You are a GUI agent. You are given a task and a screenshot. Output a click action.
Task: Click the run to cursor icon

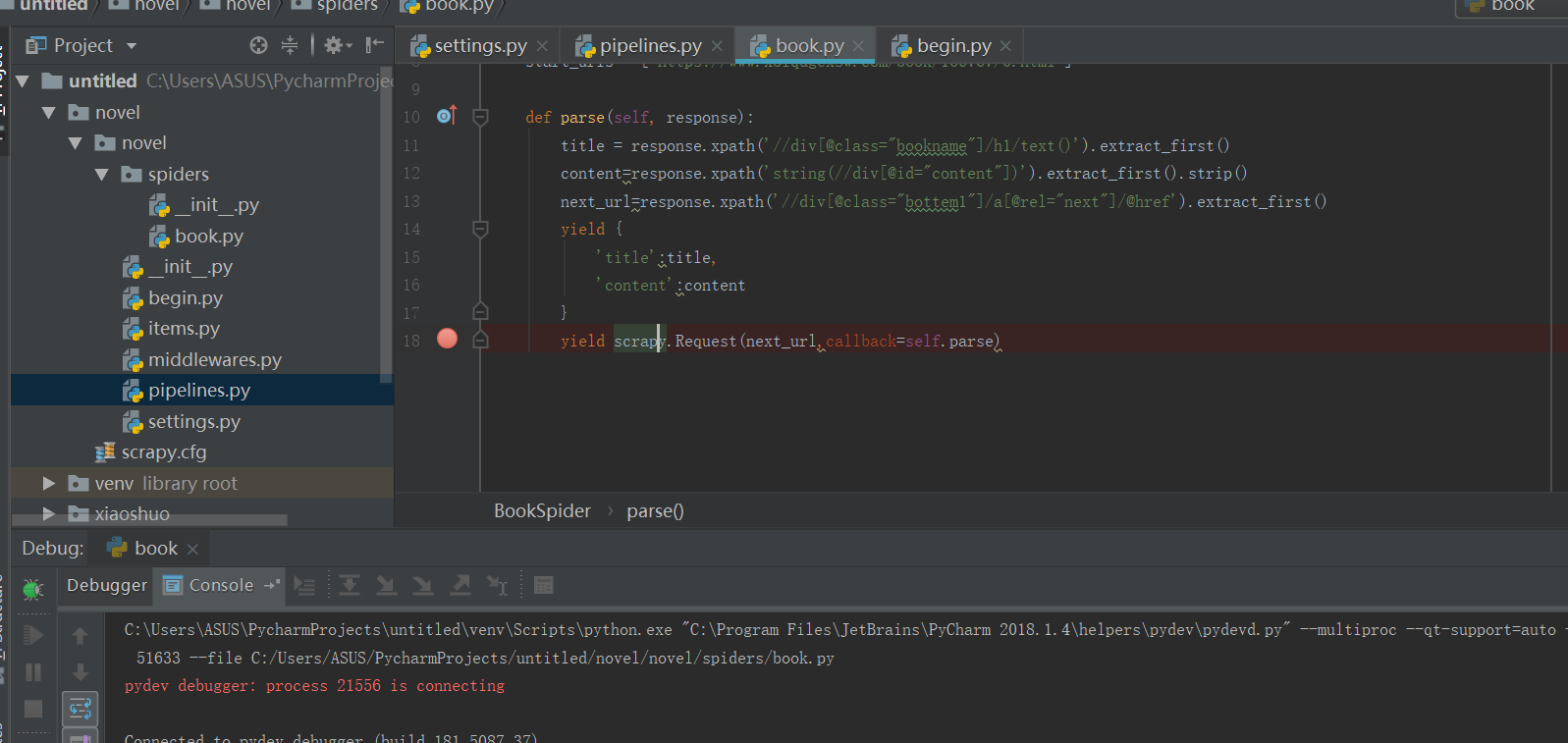click(497, 586)
